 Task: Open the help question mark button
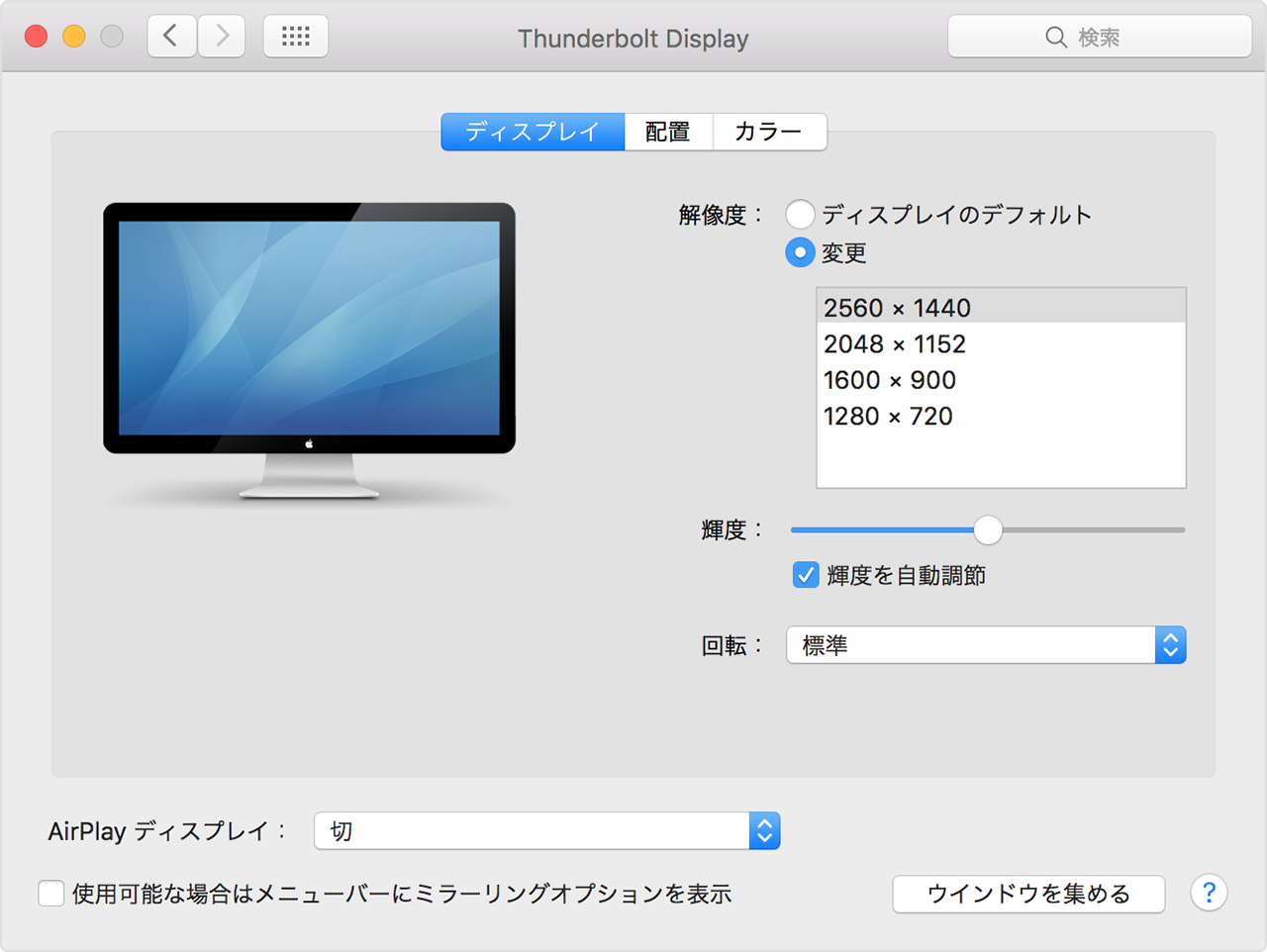tap(1209, 893)
